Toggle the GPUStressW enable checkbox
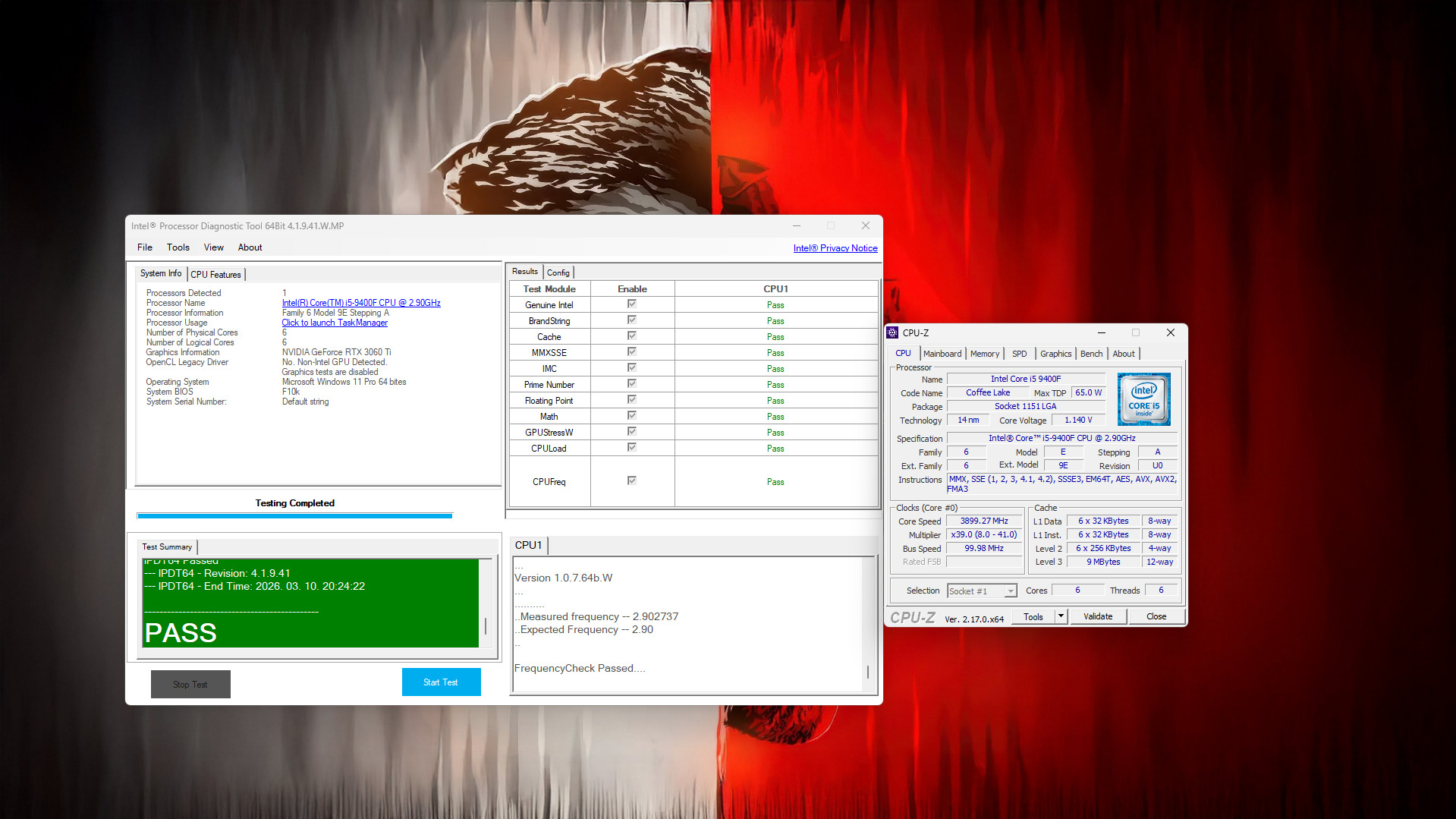The image size is (1456, 819). pyautogui.click(x=631, y=432)
